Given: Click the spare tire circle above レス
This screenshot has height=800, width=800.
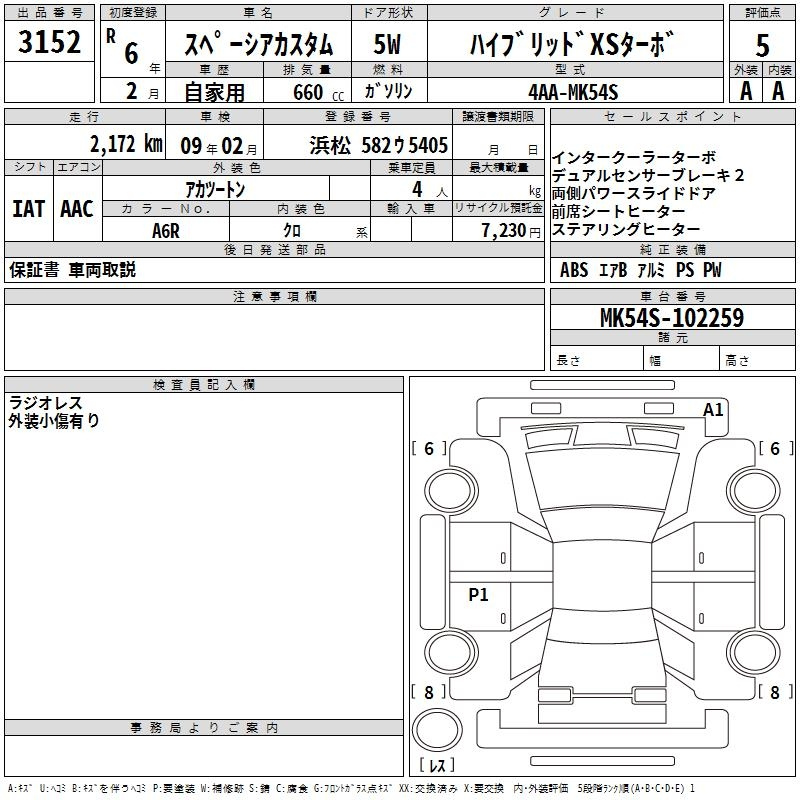Looking at the screenshot, I should 437,730.
